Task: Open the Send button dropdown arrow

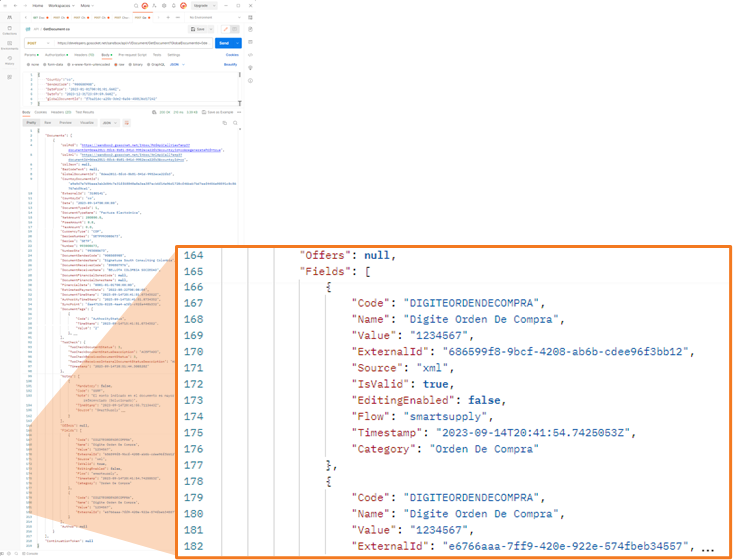Action: coord(237,43)
